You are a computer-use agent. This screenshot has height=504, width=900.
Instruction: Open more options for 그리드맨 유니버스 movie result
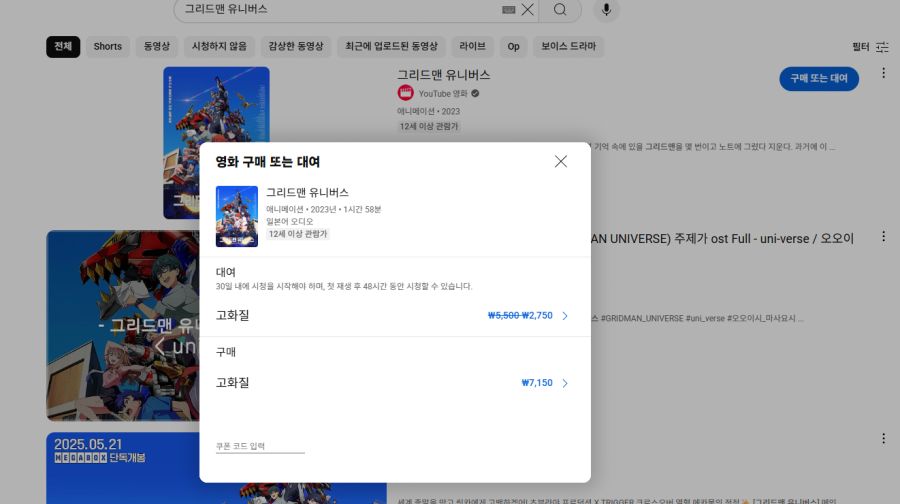[883, 73]
